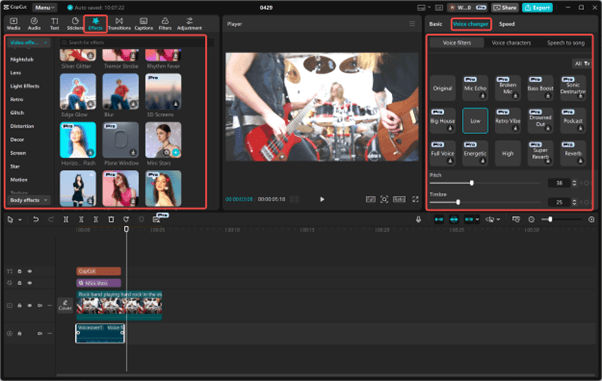Screen dimensions: 602x381
Task: Open the Text tool panel
Action: [55, 24]
